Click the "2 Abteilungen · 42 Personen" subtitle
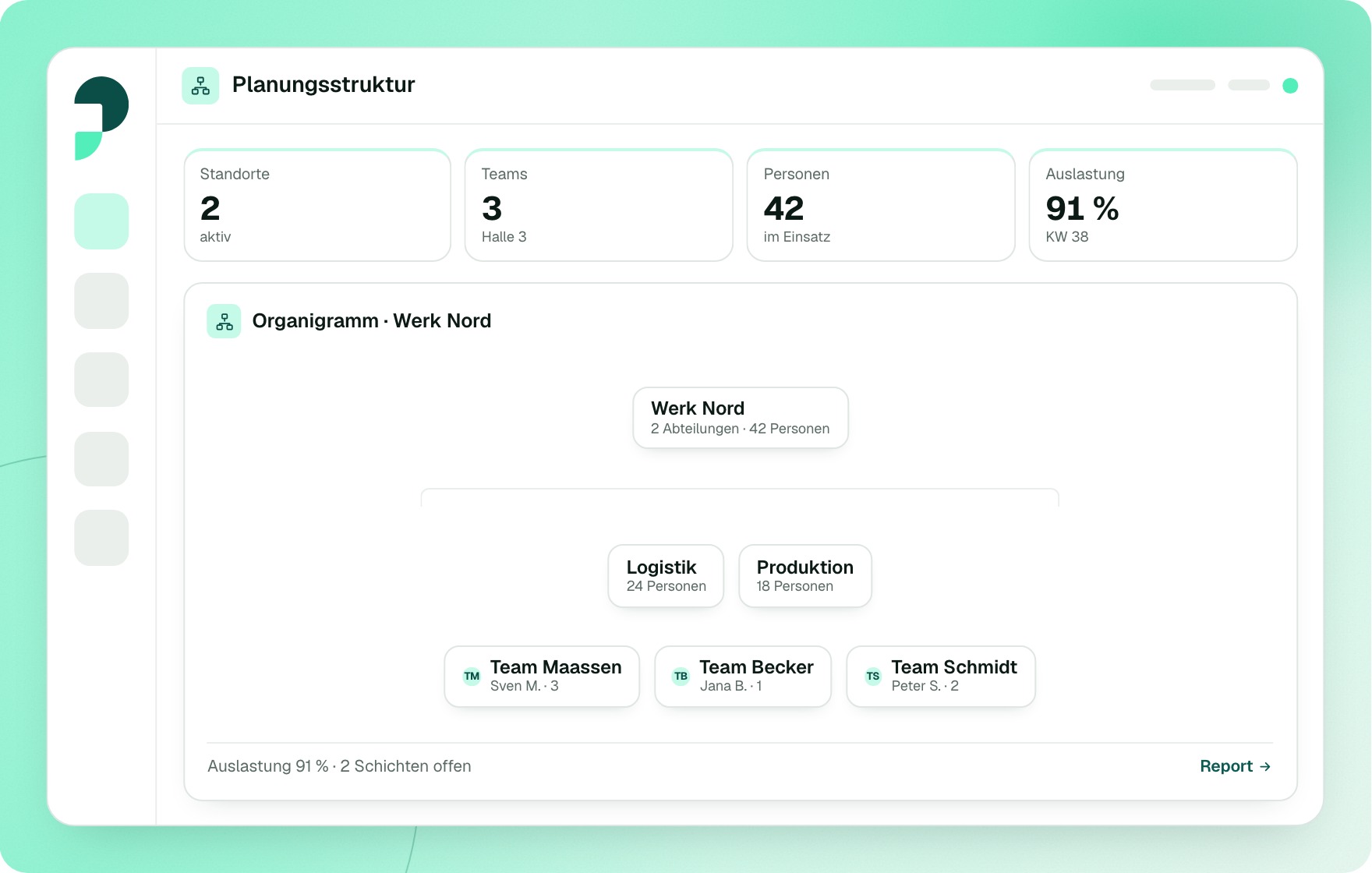 pyautogui.click(x=741, y=429)
